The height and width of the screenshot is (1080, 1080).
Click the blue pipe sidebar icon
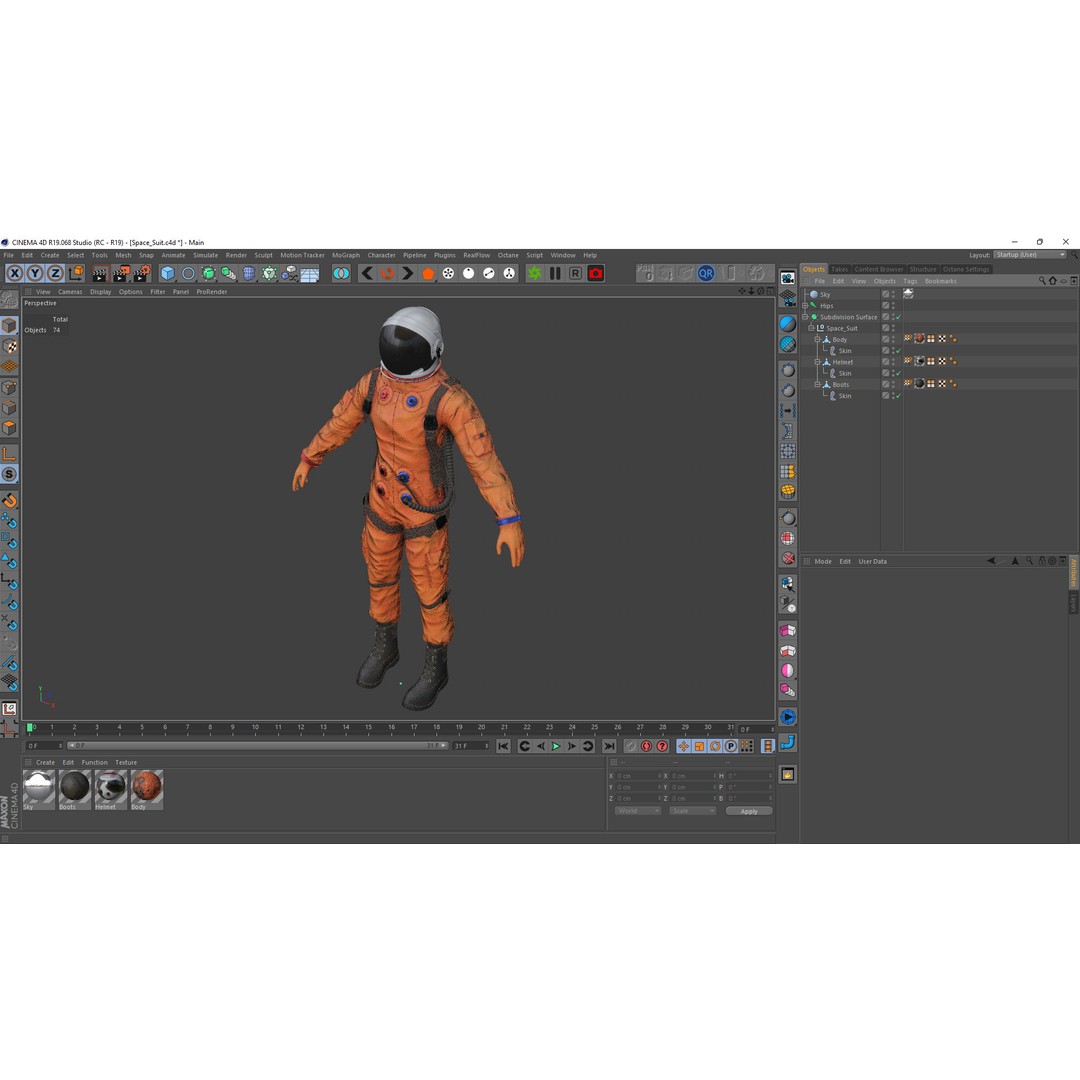(x=788, y=742)
